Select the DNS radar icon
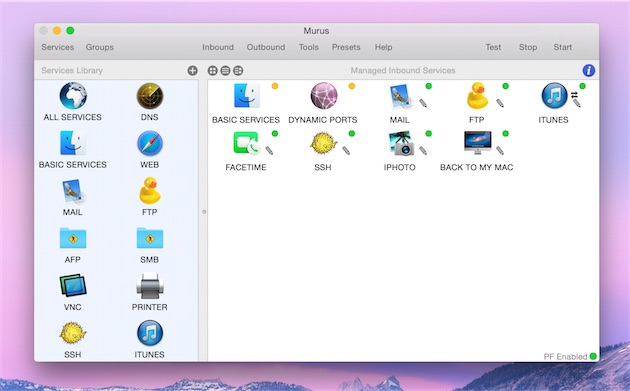This screenshot has height=391, width=630. point(149,96)
